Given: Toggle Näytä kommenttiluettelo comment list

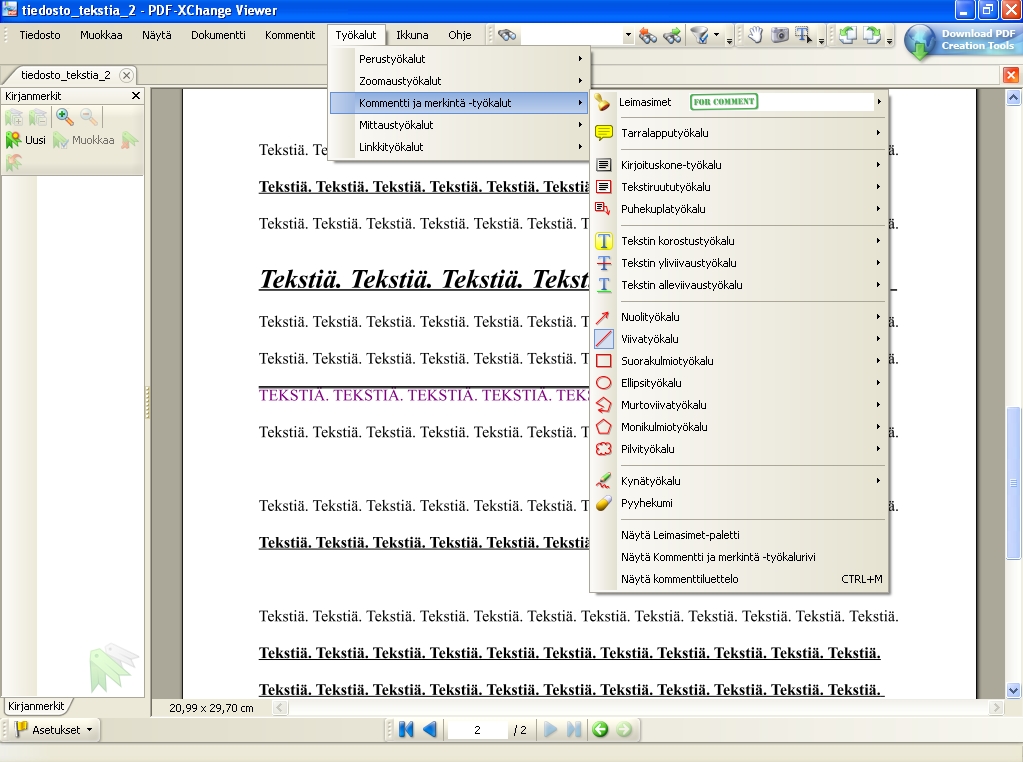Looking at the screenshot, I should (x=680, y=579).
